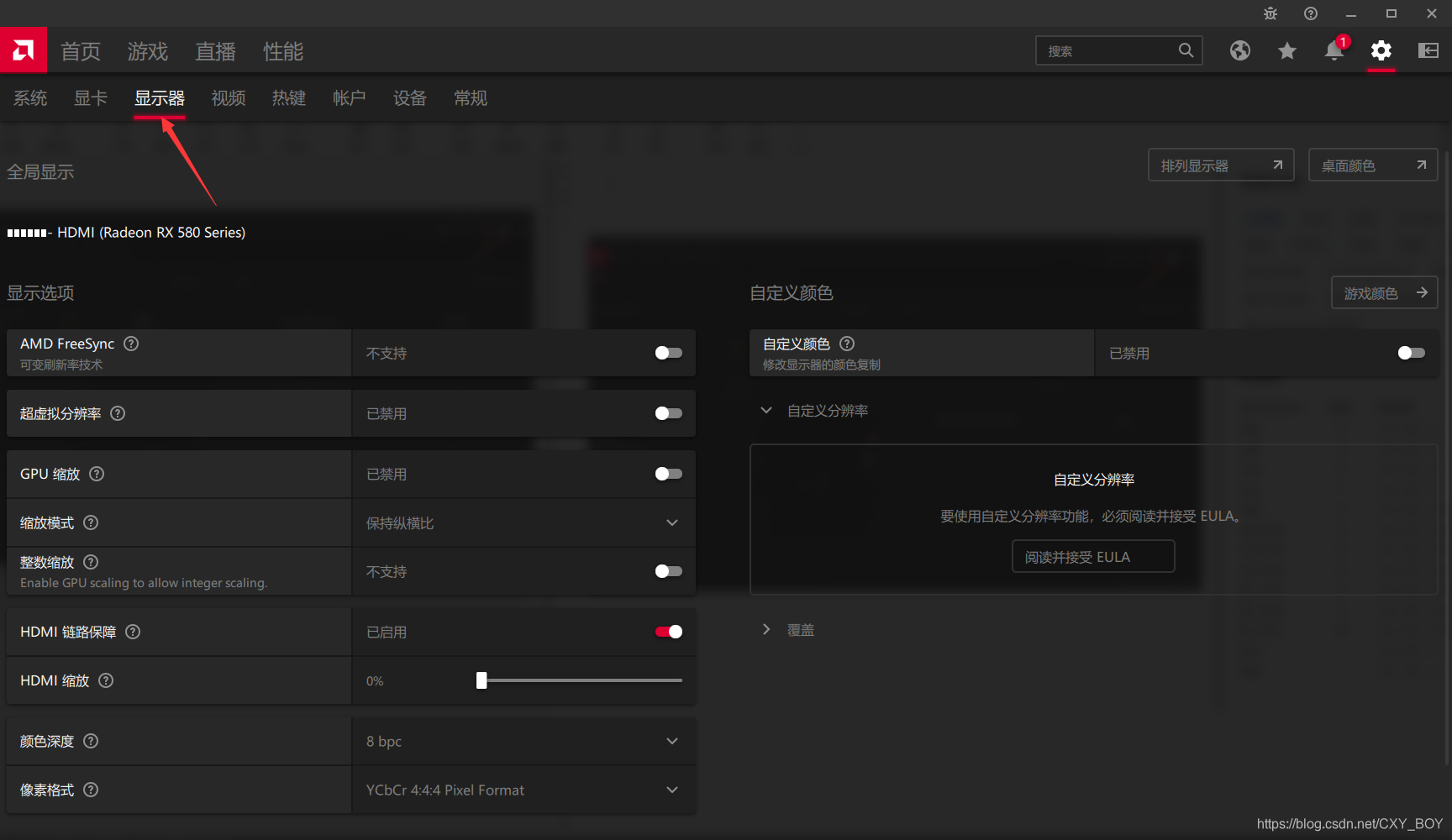Open favorites star icon
1452x840 pixels.
[x=1286, y=51]
